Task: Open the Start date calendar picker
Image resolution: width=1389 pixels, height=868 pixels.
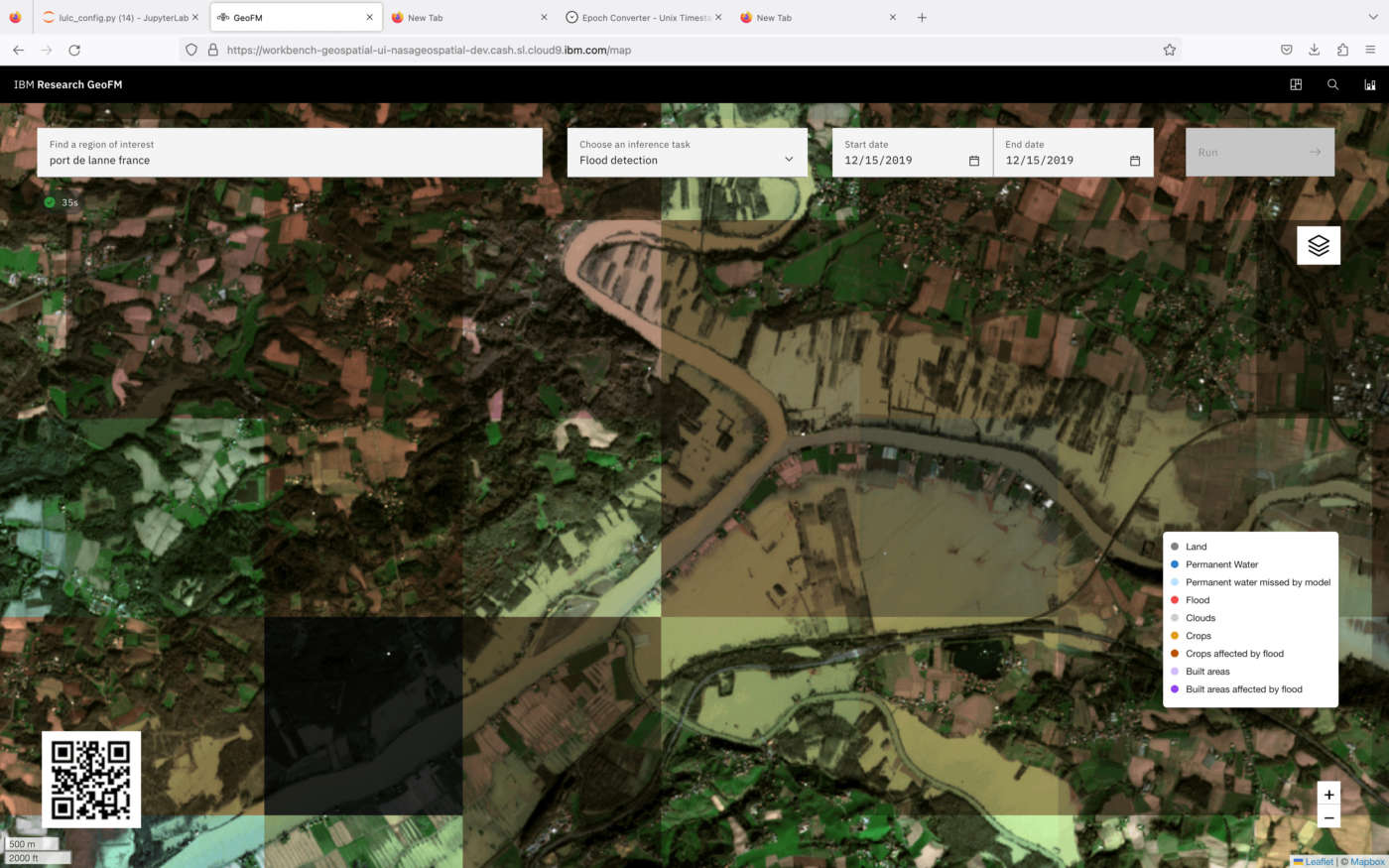Action: 973,161
